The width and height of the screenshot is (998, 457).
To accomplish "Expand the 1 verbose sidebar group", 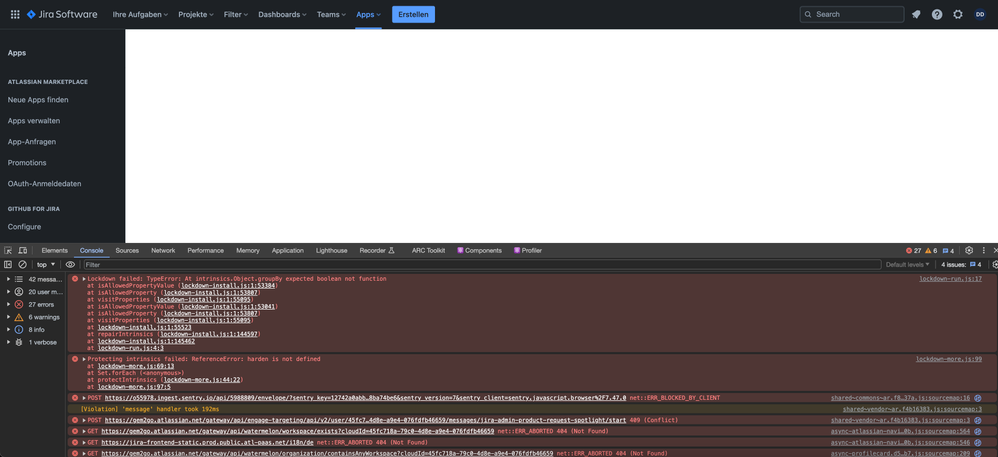I will (8, 342).
